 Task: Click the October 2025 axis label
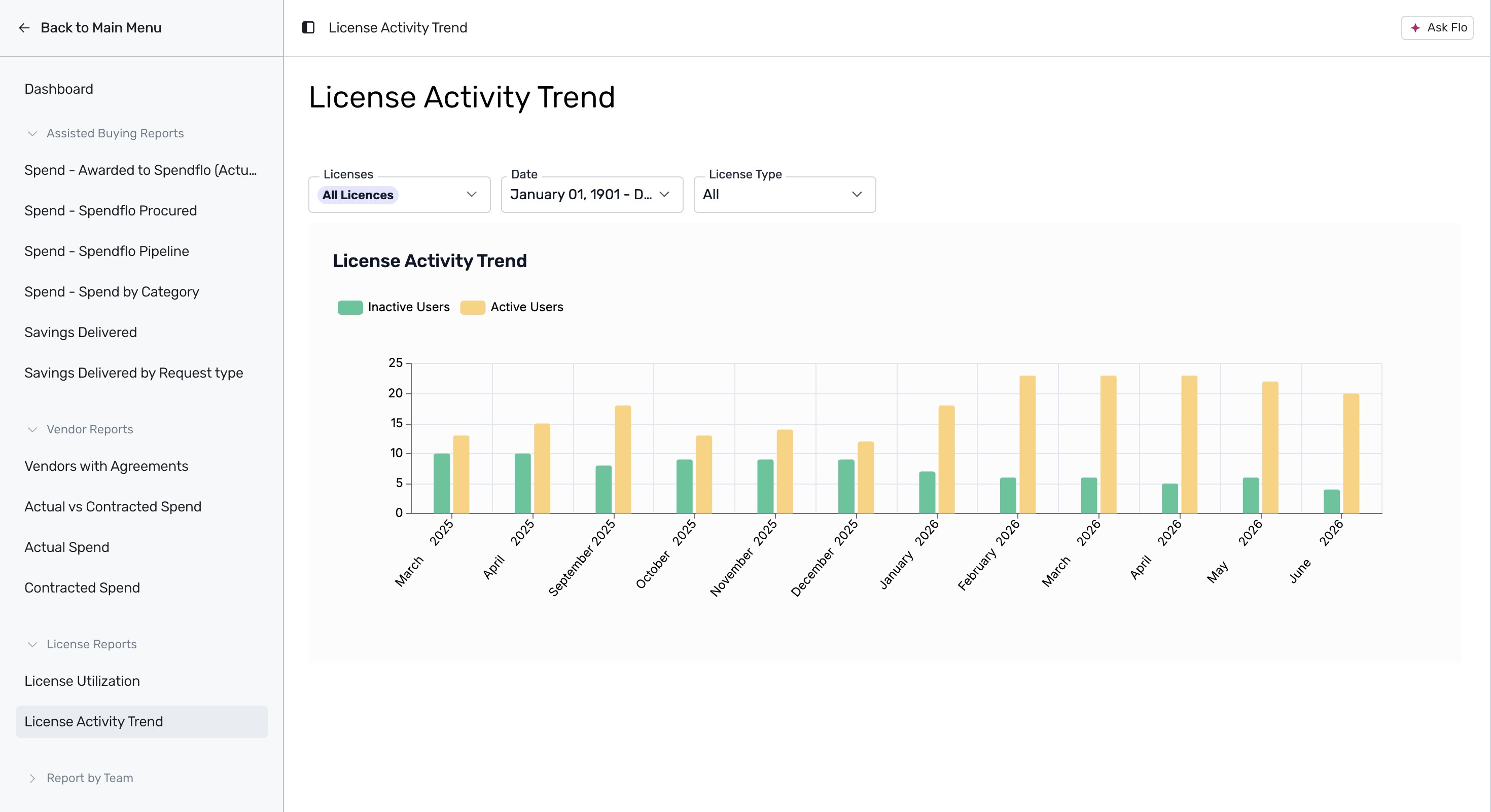[x=666, y=554]
